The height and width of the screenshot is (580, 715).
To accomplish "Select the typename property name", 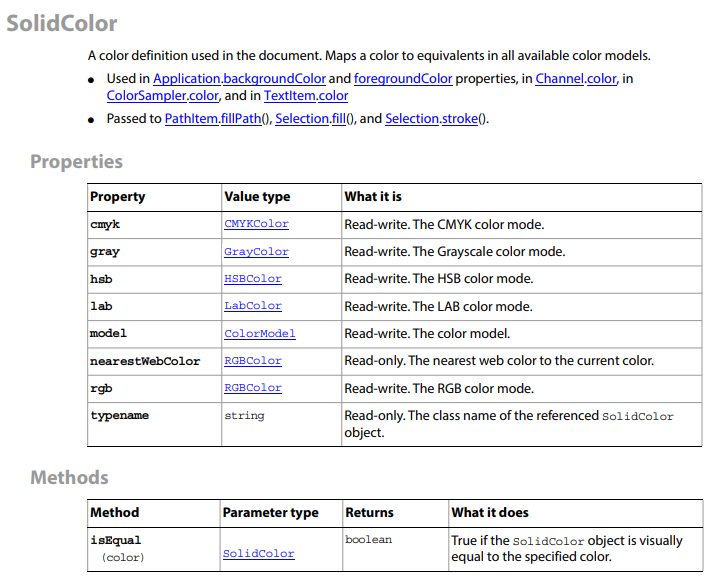I will [x=119, y=415].
